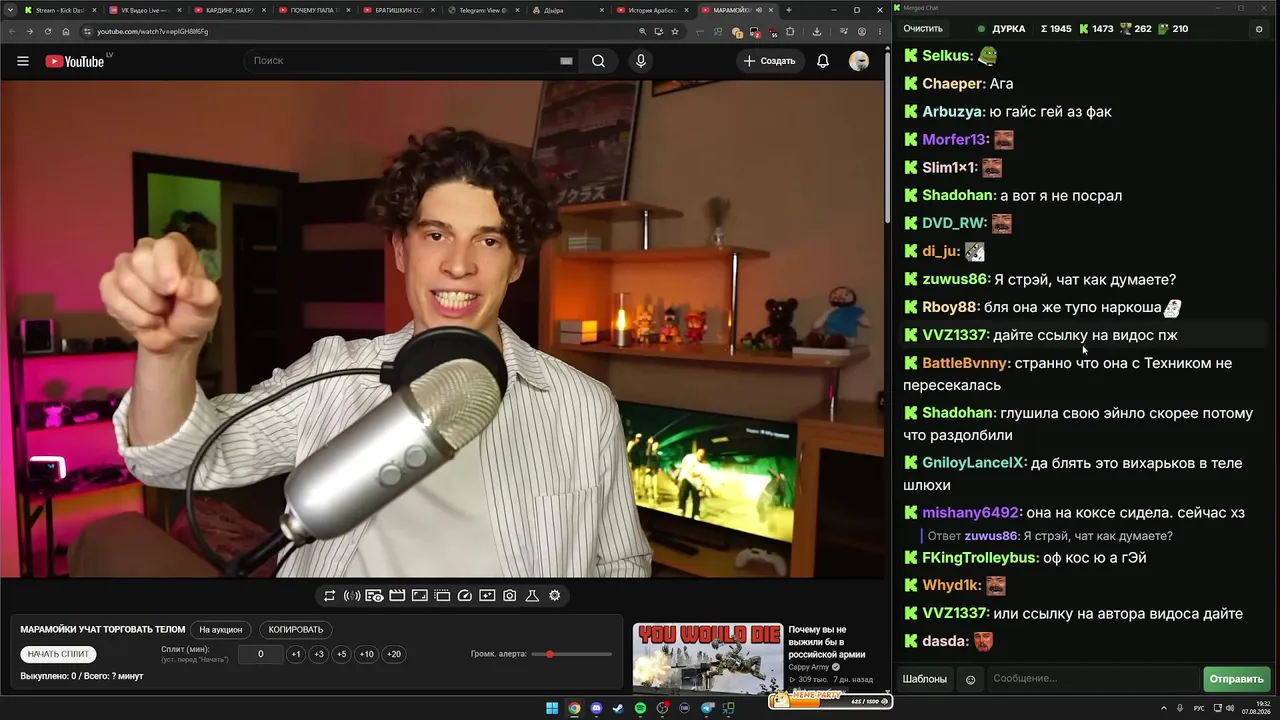Click the frame-corners icon in the video toolbar
The image size is (1280, 720).
420,596
